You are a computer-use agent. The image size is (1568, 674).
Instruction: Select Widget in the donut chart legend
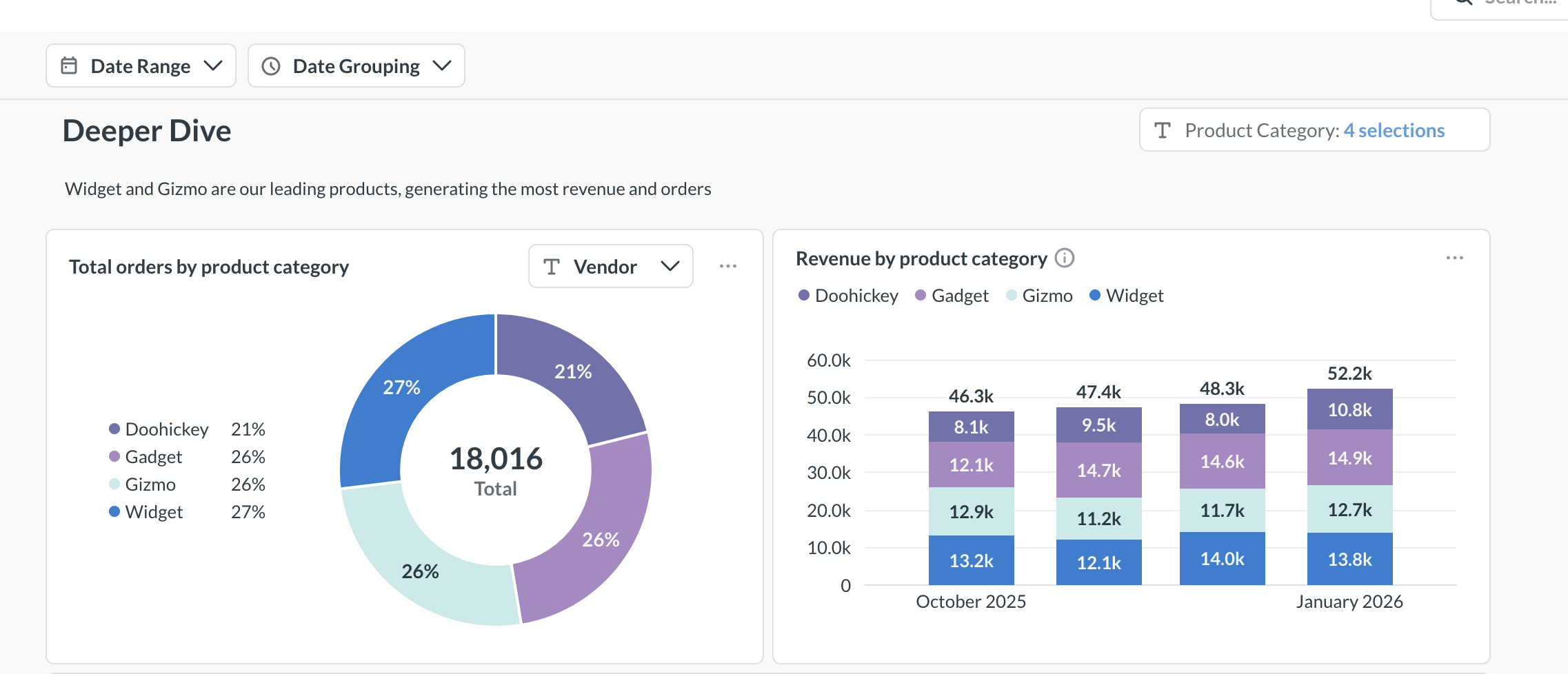(x=153, y=512)
